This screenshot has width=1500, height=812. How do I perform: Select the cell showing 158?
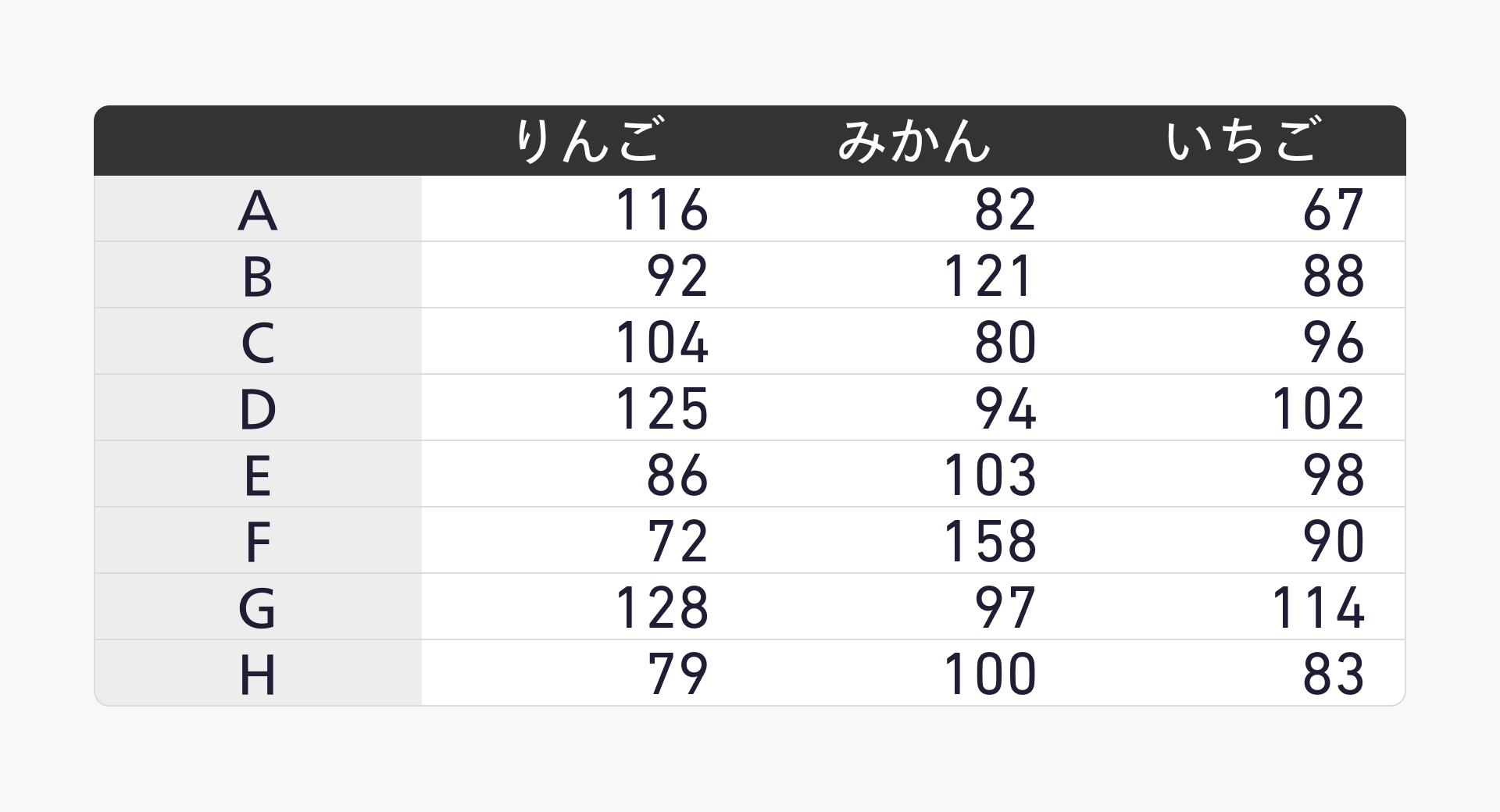989,541
